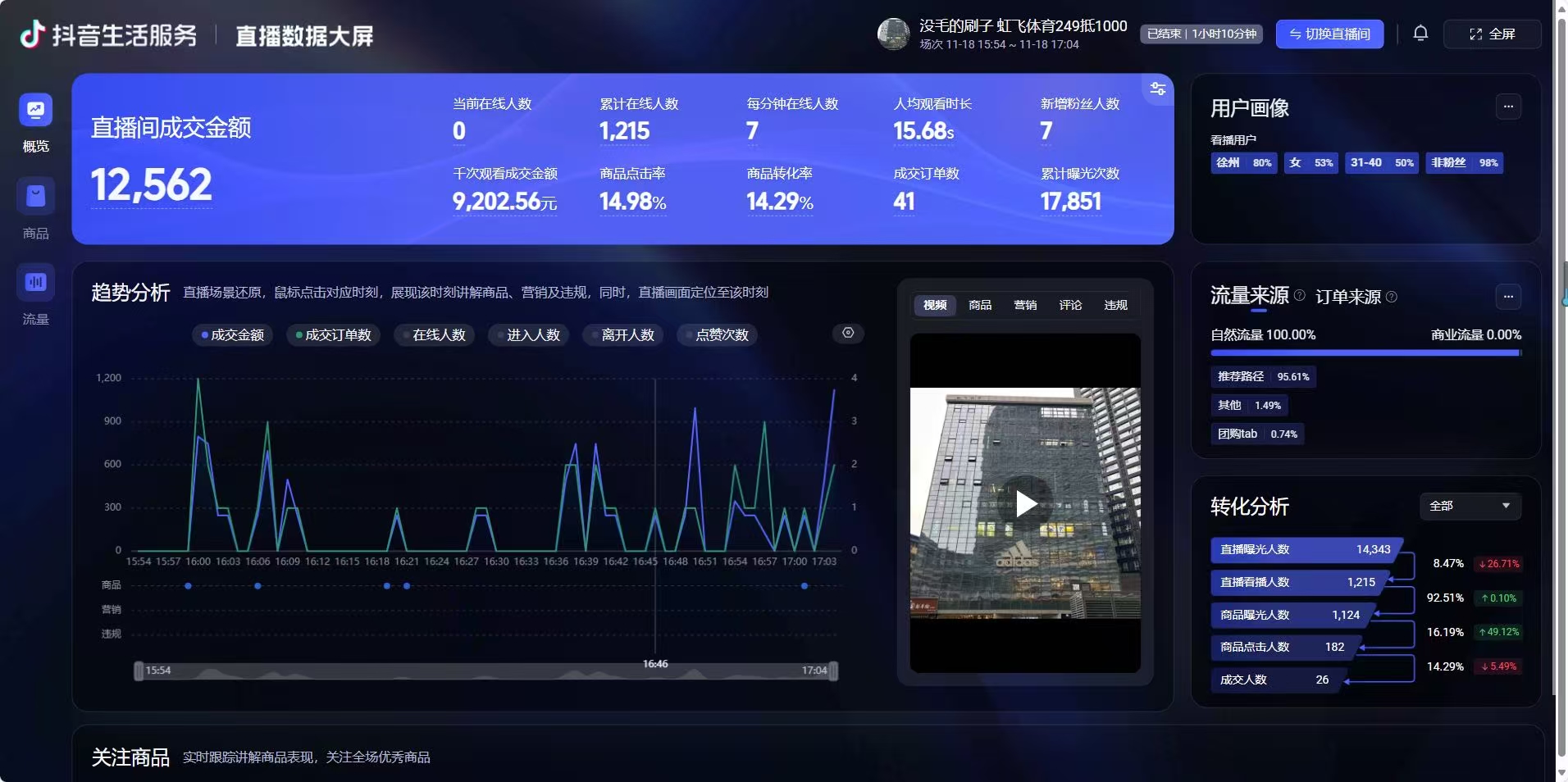
Task: Click help icon beside 订单来源
Action: [x=1392, y=297]
